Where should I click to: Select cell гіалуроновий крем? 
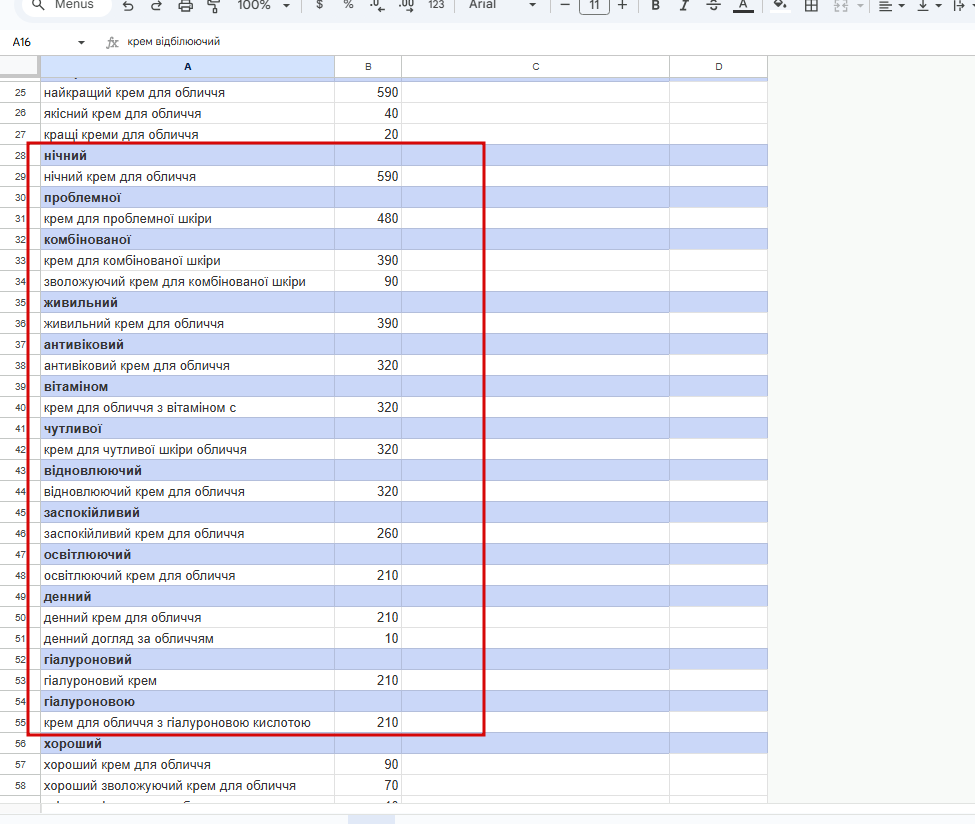click(x=187, y=681)
